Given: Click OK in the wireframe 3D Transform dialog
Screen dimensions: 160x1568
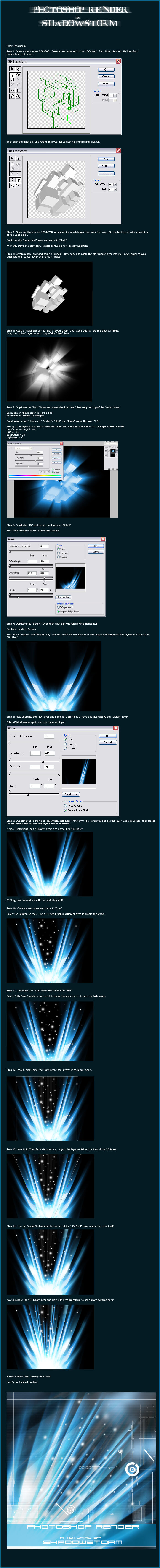Looking at the screenshot, I should (x=106, y=69).
